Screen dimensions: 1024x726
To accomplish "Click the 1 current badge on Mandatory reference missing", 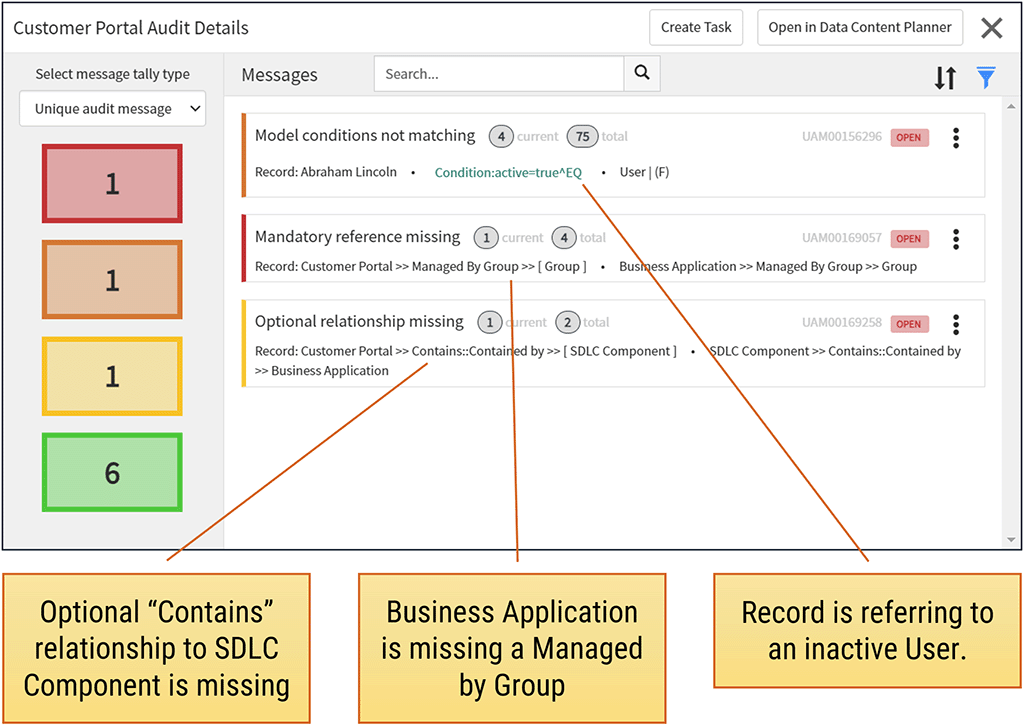I will (x=486, y=238).
